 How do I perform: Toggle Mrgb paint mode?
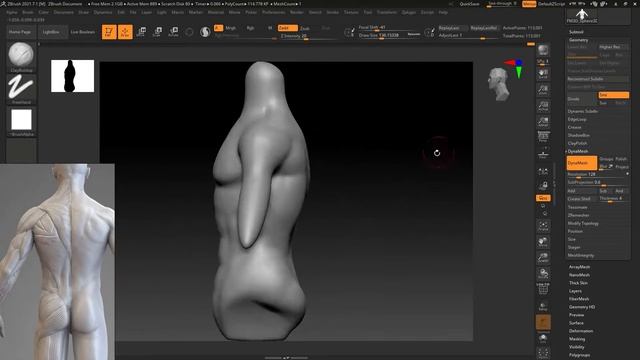point(231,28)
